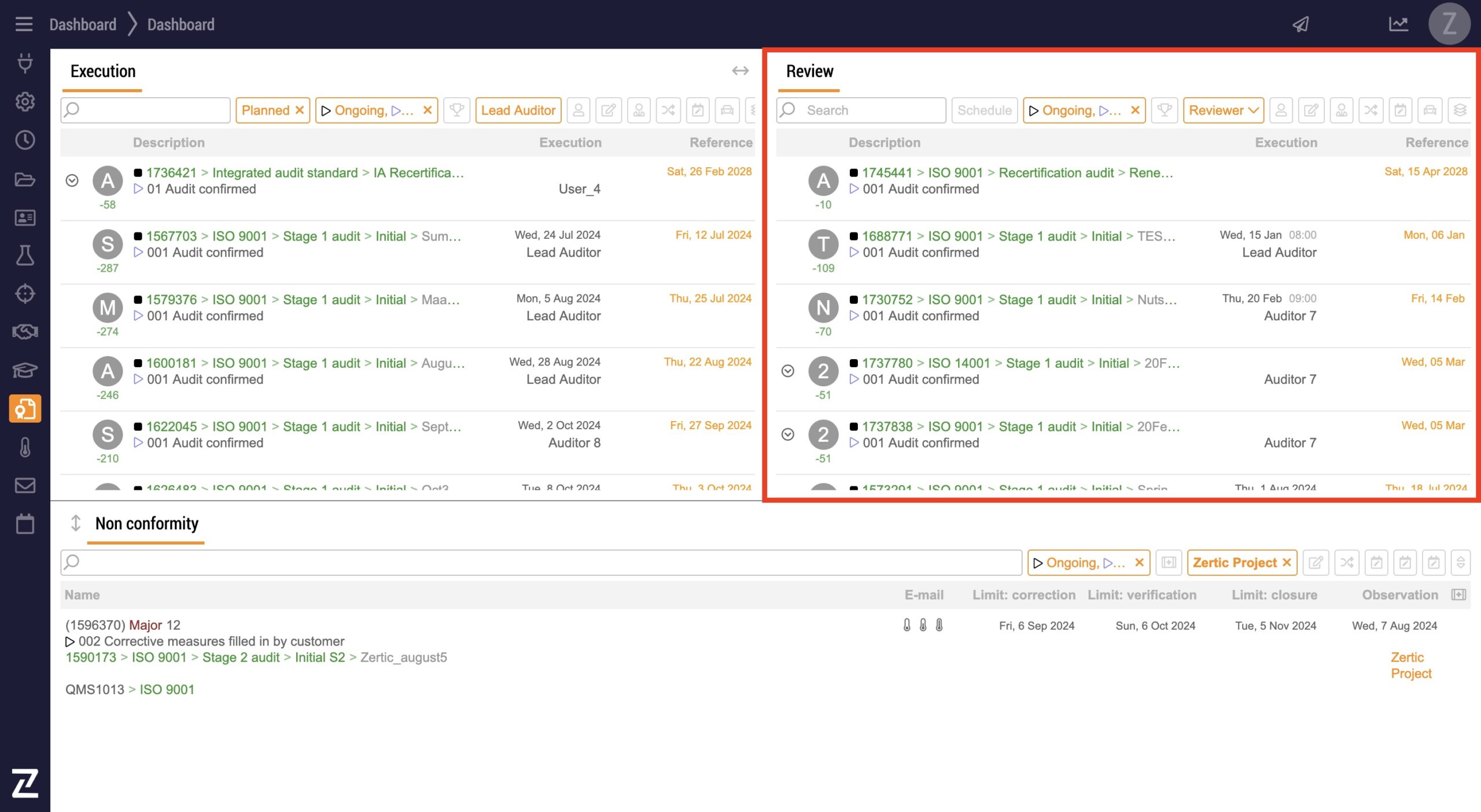1481x812 pixels.
Task: Open the handshake sidebar icon
Action: [25, 332]
